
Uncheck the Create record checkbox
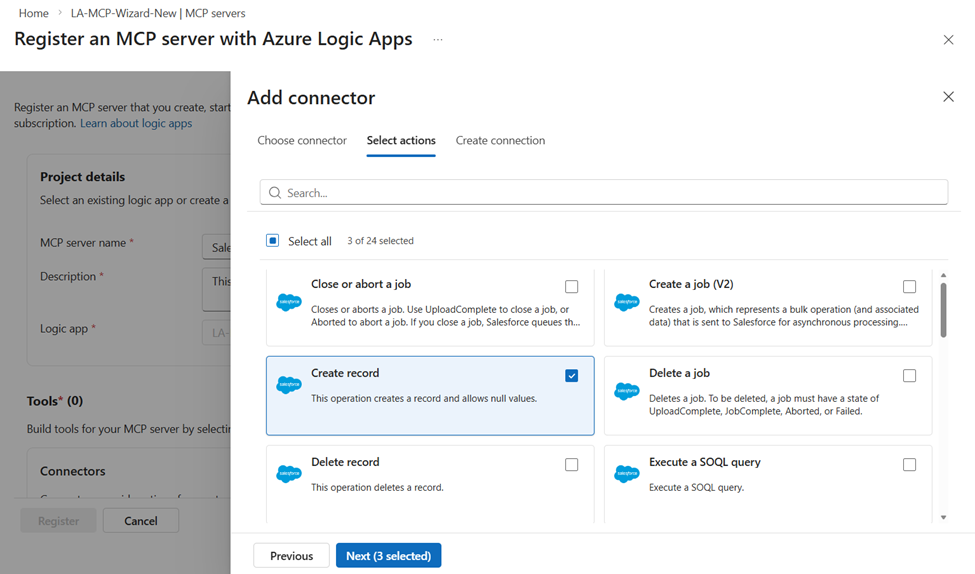coord(571,376)
